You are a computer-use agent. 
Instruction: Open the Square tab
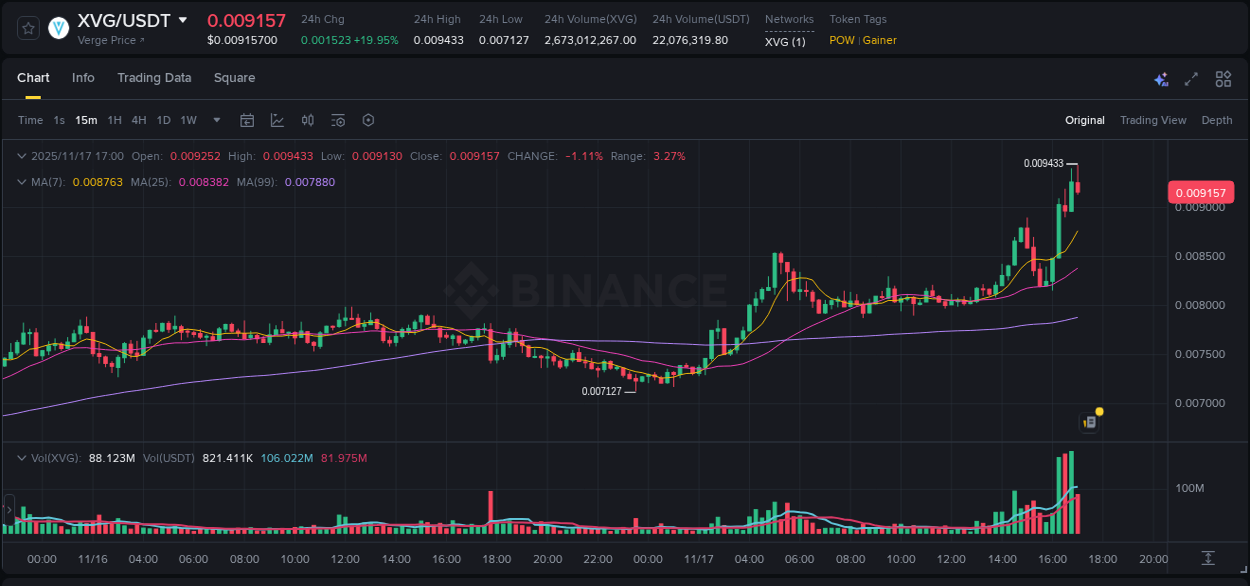(234, 78)
